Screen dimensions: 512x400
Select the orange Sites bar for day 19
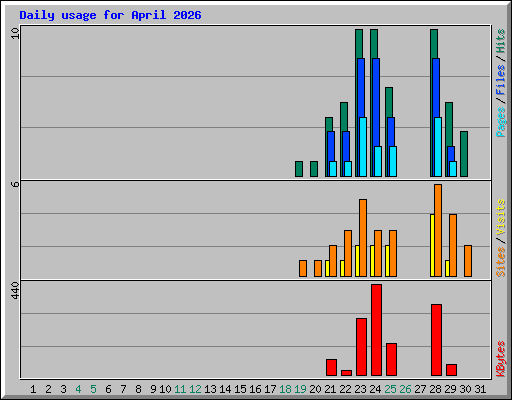(303, 268)
